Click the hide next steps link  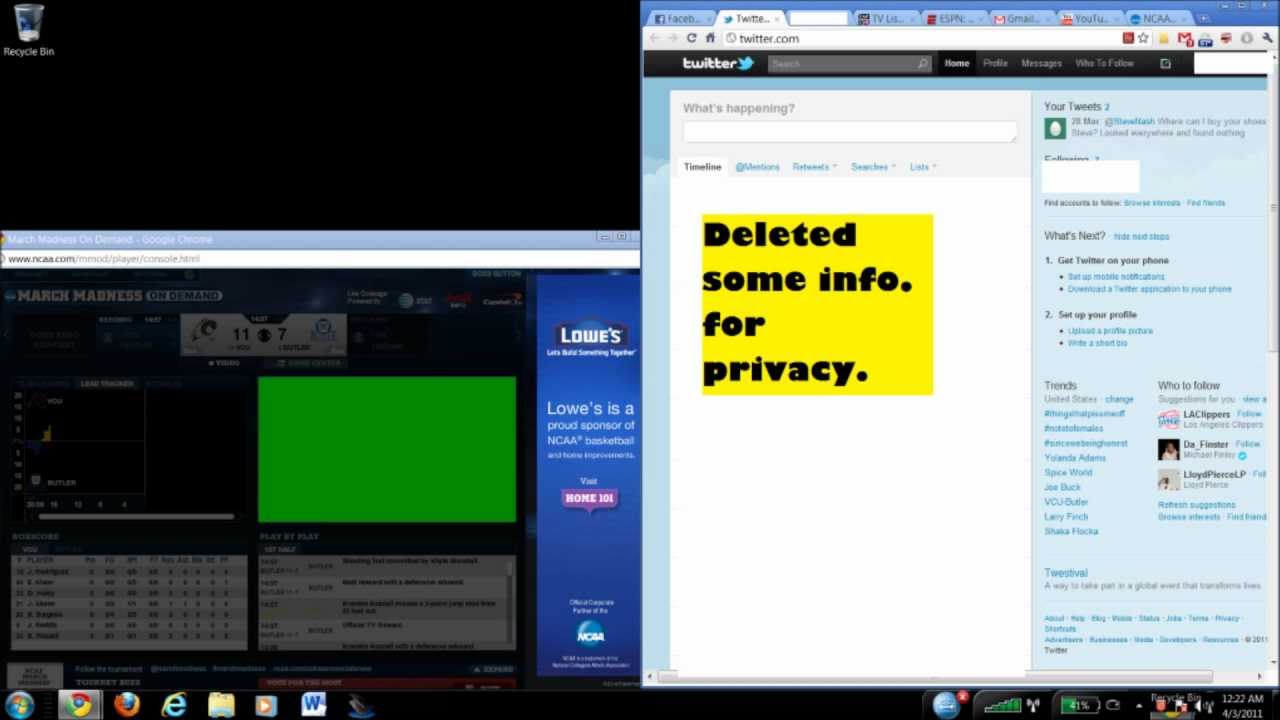click(x=1141, y=237)
